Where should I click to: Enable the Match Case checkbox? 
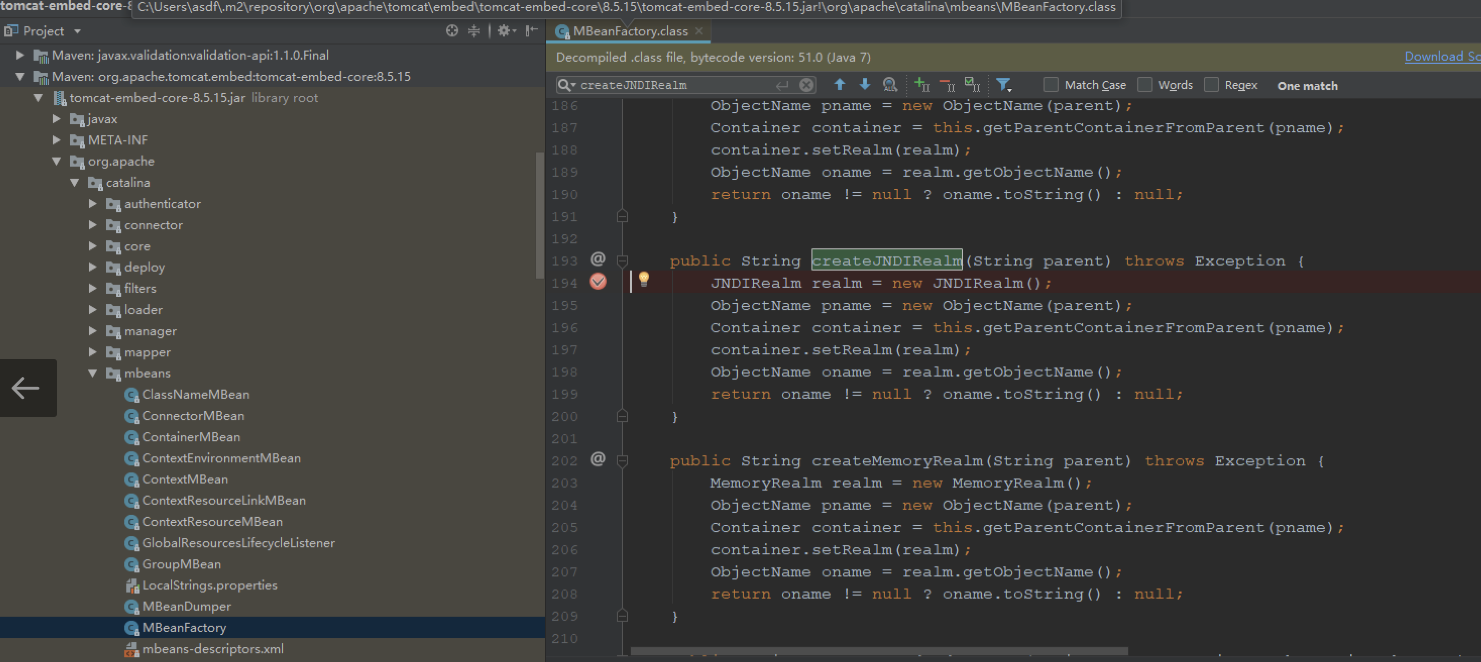(1051, 85)
